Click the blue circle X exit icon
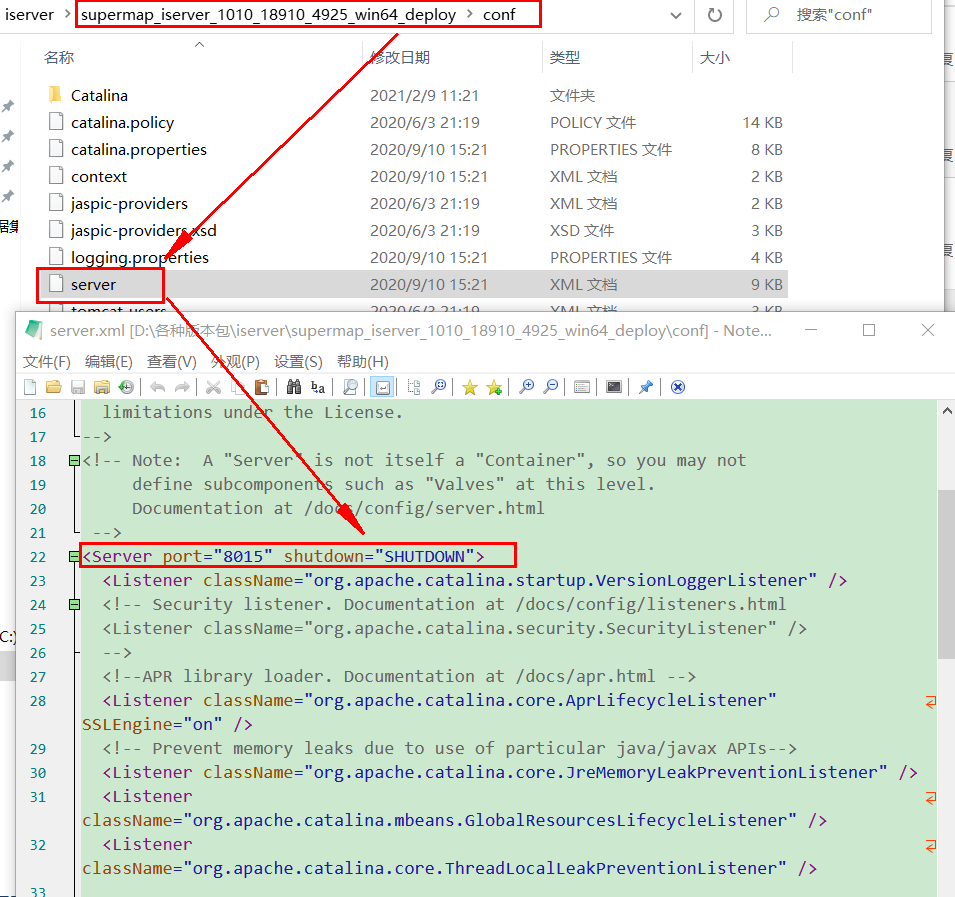Viewport: 955px width, 897px height. pos(678,387)
